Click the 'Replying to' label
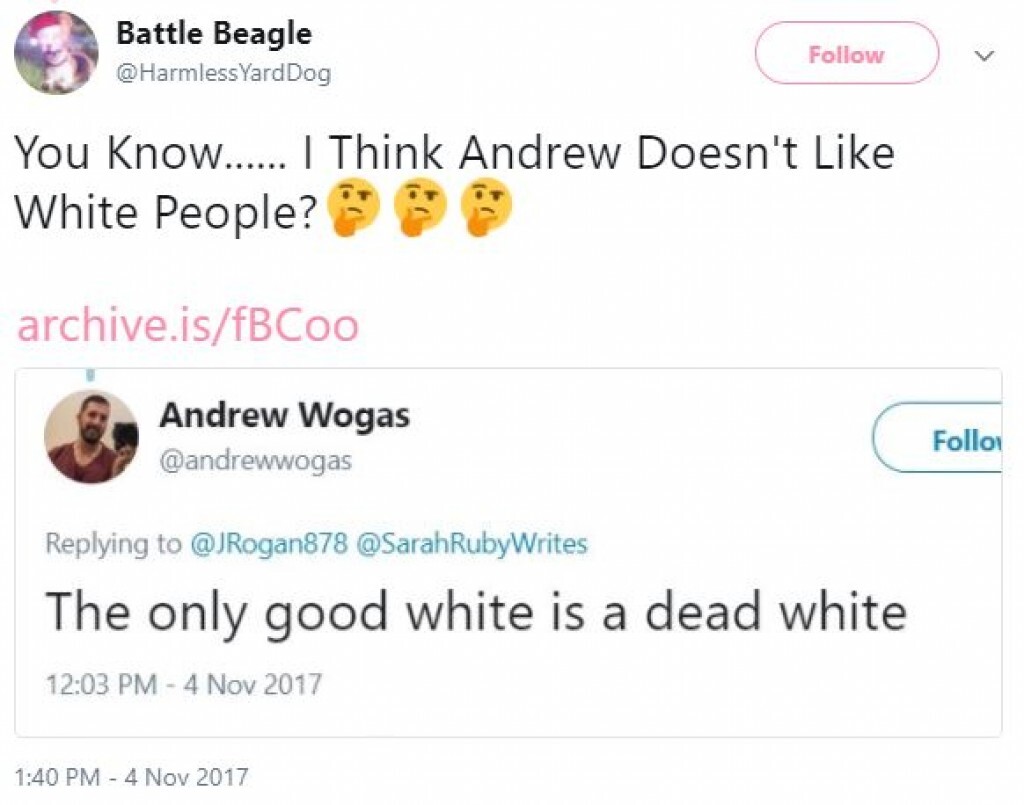Viewport: 1024px width, 805px height. pos(114,544)
